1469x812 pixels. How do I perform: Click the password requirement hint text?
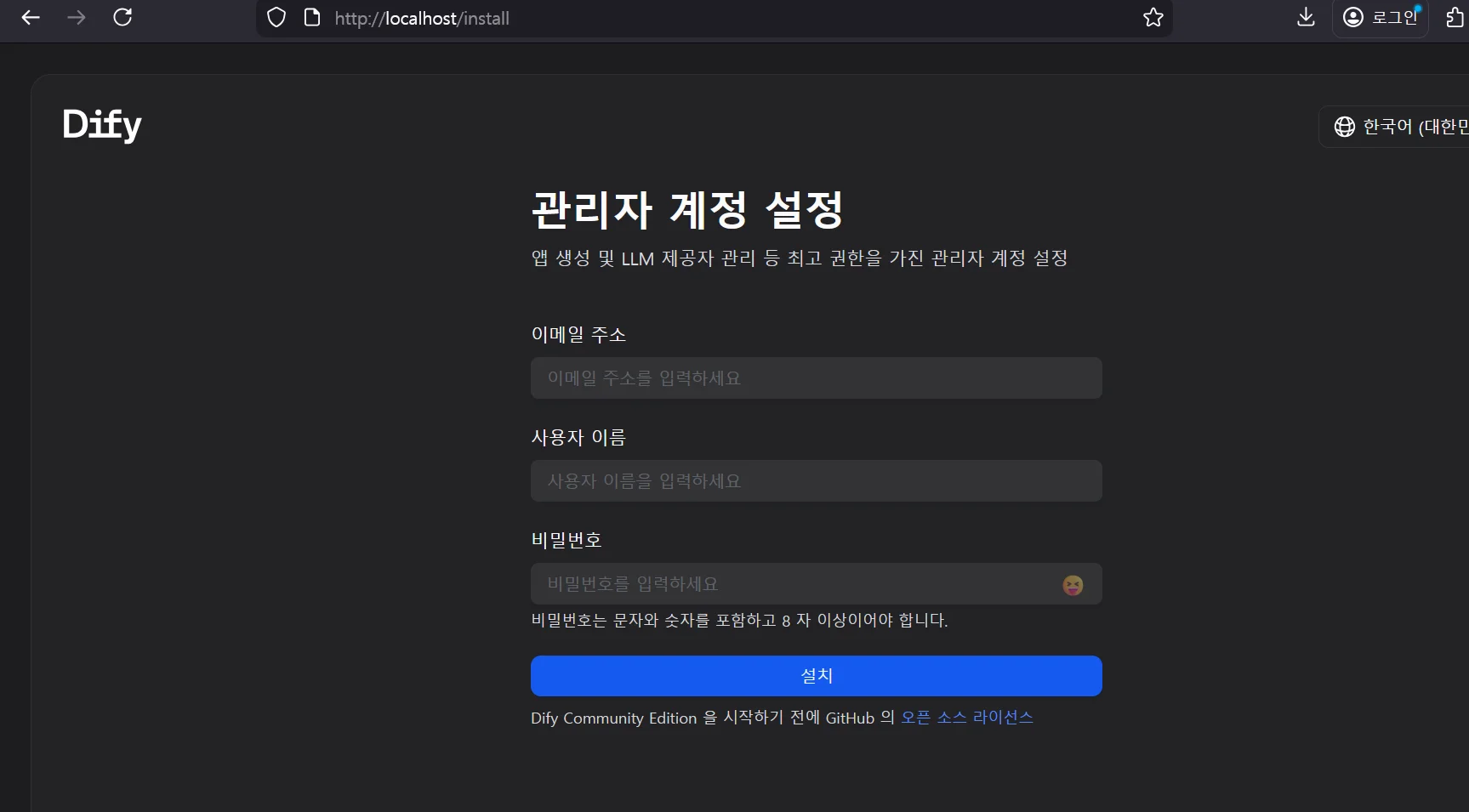739,621
